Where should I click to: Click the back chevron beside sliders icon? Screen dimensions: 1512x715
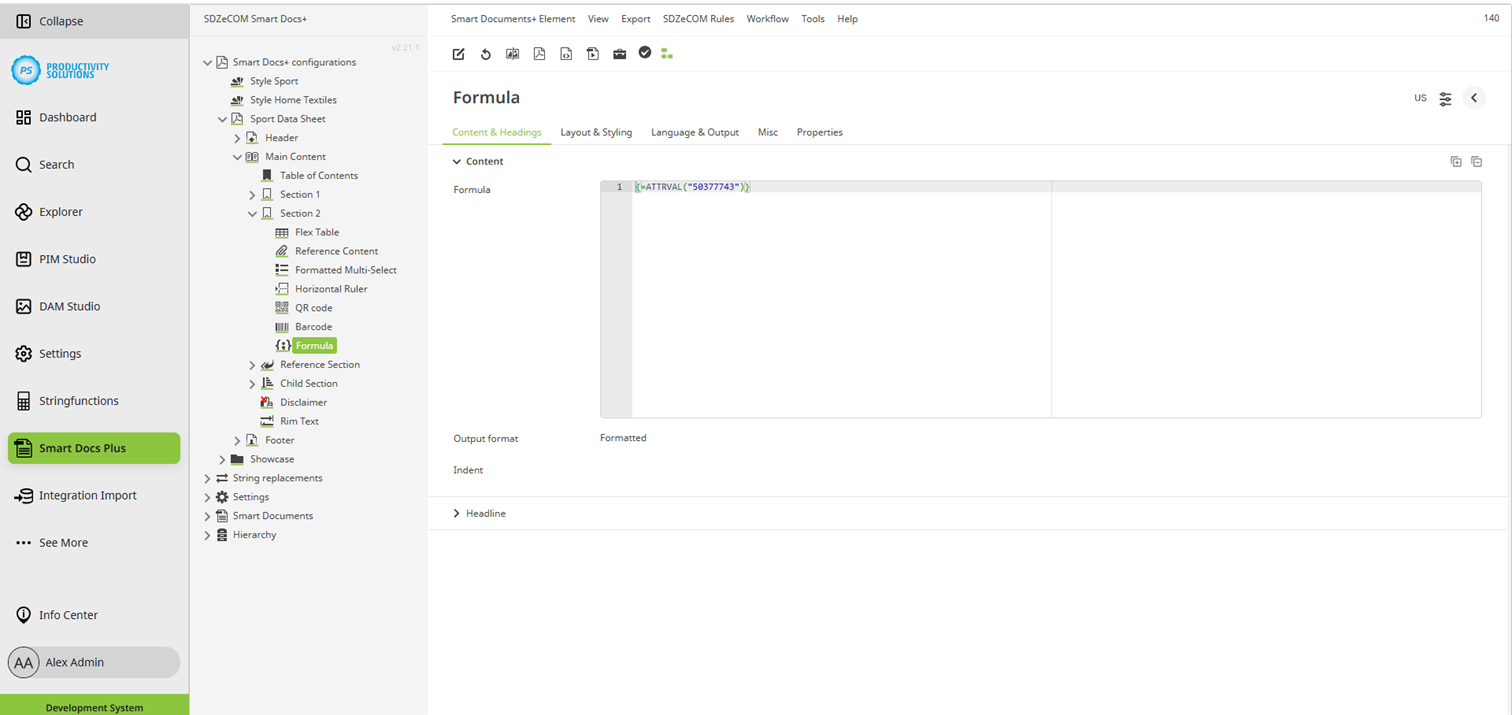click(1474, 98)
